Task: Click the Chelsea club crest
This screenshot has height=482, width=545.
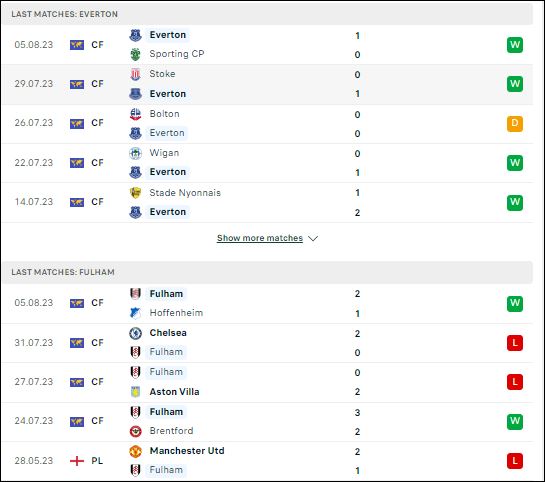Action: click(135, 333)
